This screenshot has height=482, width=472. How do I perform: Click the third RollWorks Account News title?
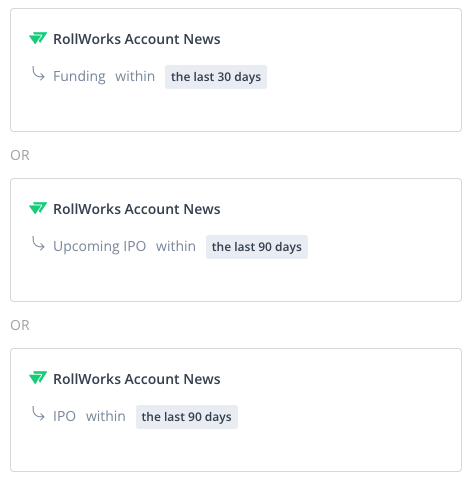137,379
